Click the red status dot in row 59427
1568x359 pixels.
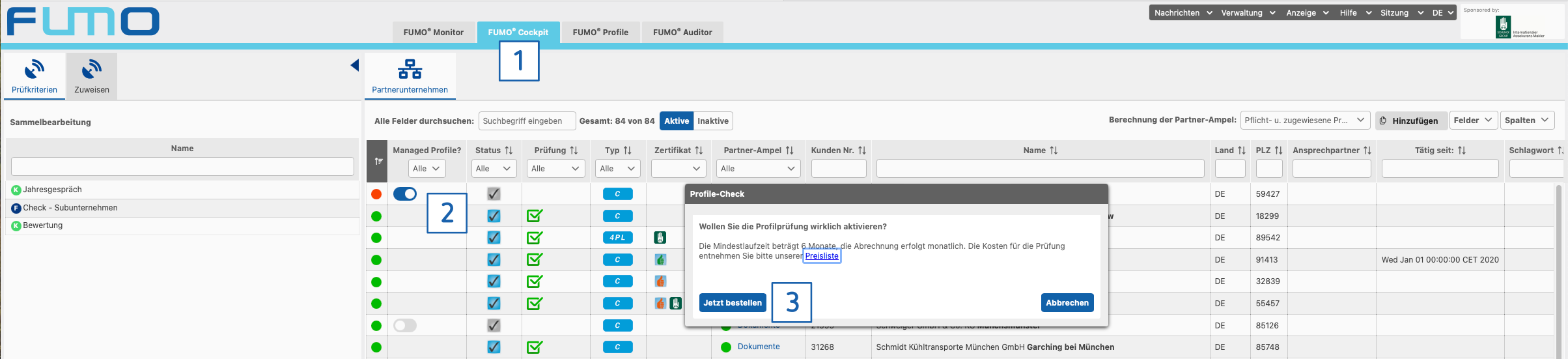[x=376, y=194]
